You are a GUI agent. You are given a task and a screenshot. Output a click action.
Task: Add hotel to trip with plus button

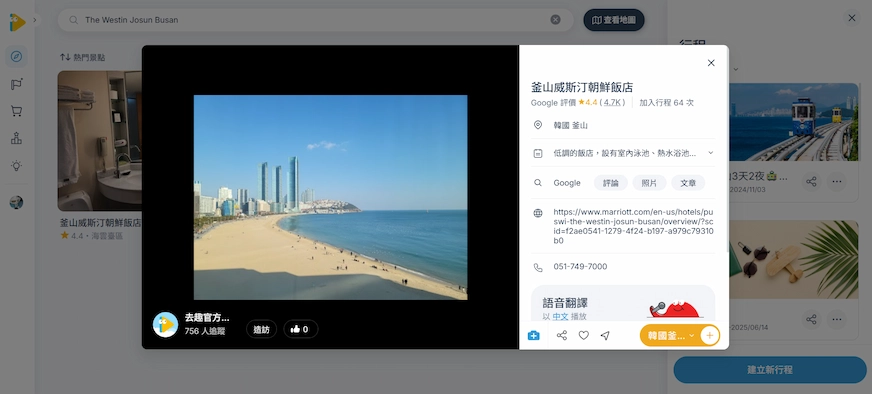[710, 336]
